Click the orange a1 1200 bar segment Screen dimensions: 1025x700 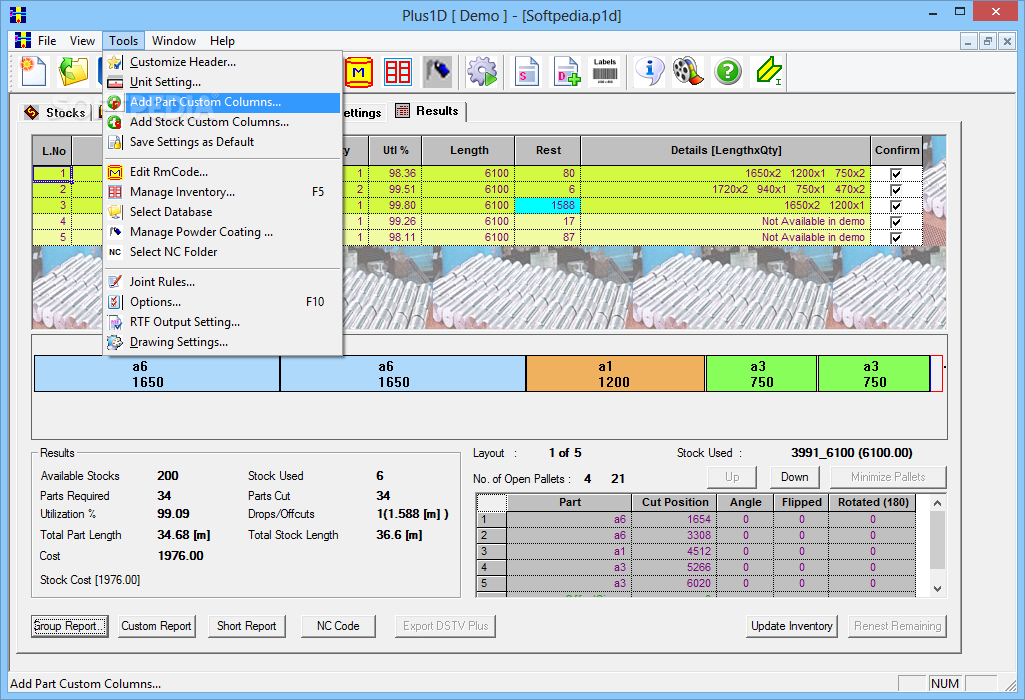[x=615, y=374]
